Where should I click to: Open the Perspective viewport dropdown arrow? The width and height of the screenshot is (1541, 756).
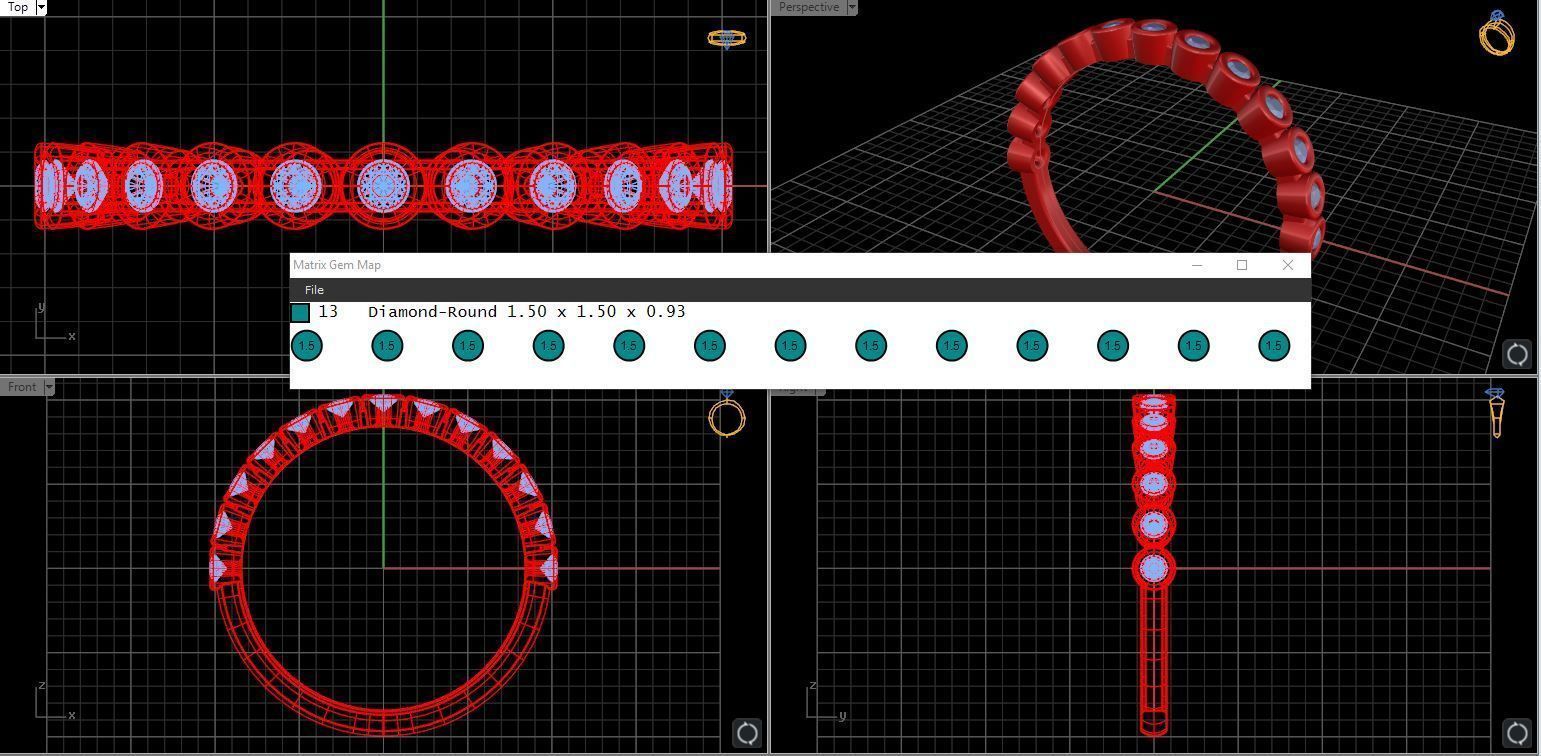pos(852,7)
